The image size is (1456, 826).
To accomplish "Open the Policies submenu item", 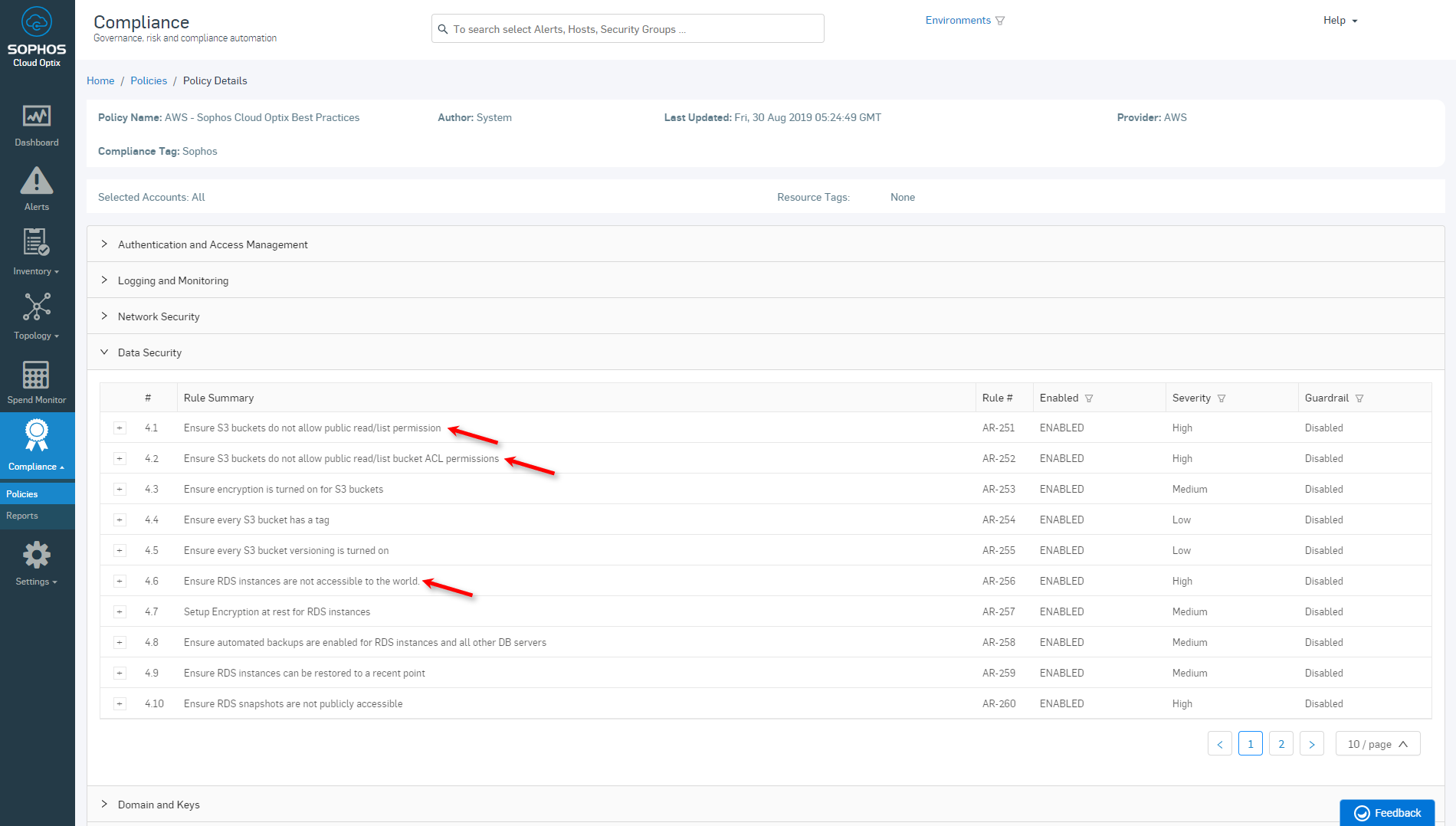I will tap(38, 494).
